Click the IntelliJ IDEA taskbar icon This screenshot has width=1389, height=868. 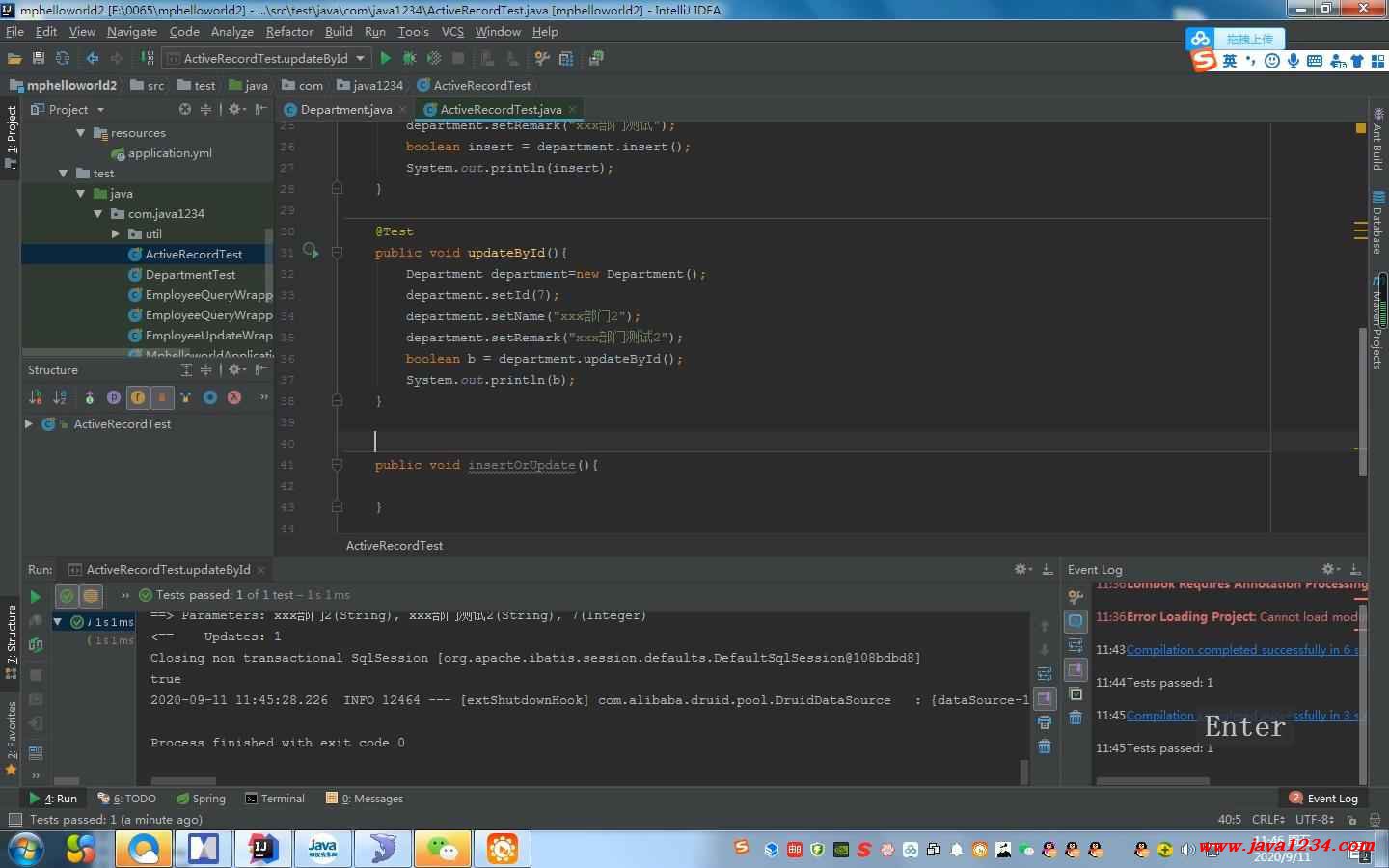(x=262, y=849)
